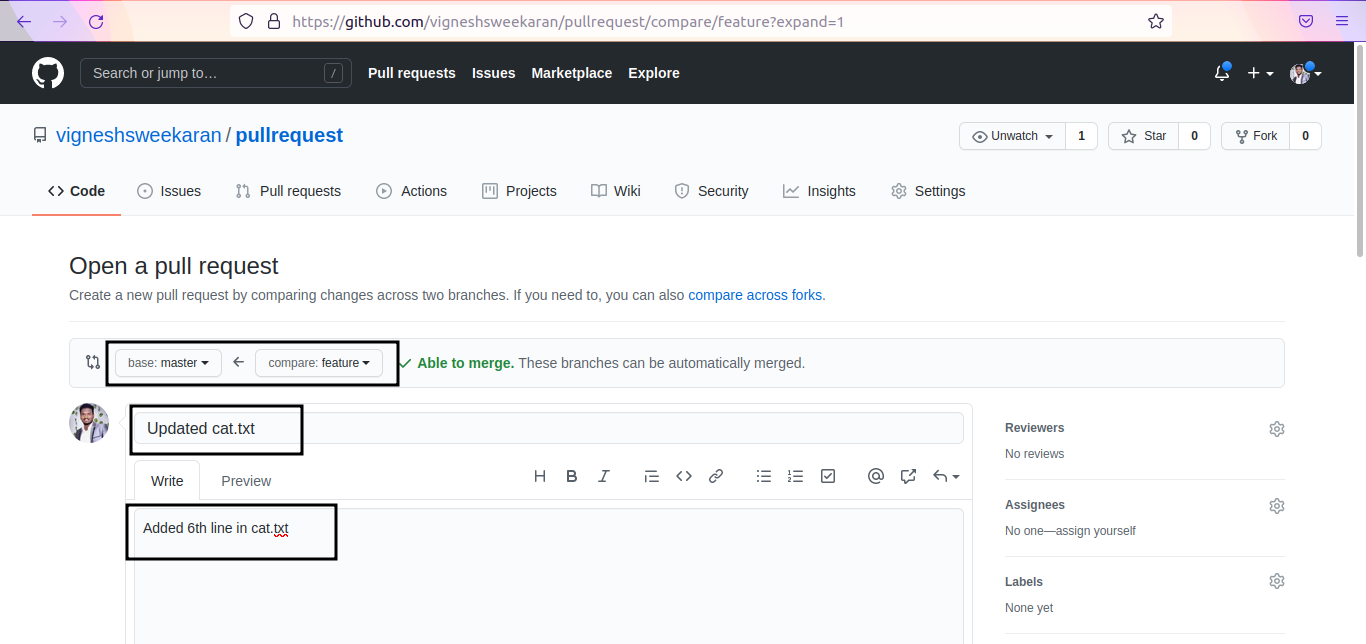Add a numbered list

pos(796,477)
